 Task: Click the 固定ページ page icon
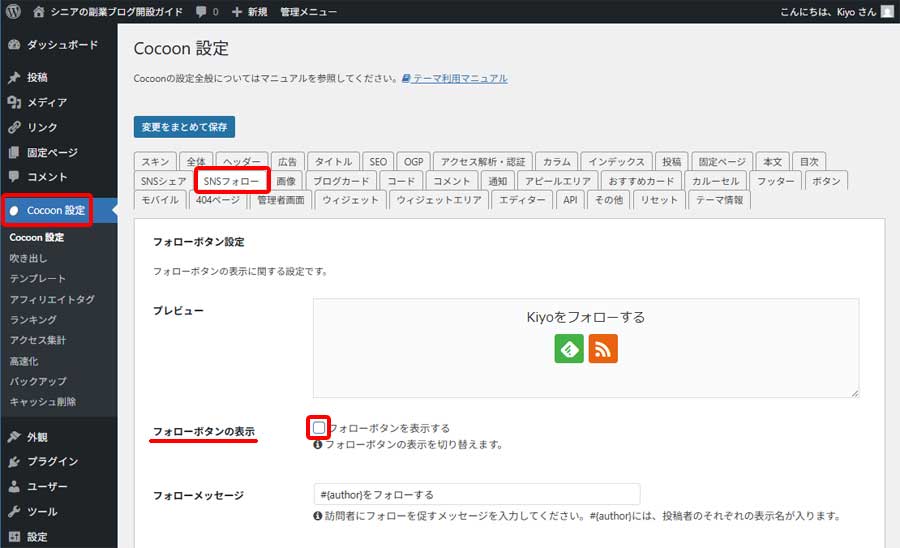[x=14, y=152]
